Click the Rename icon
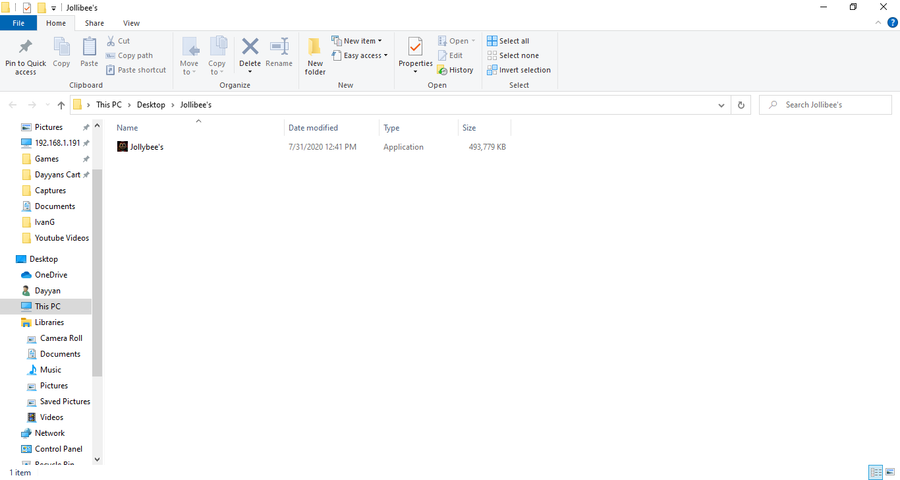The width and height of the screenshot is (900, 480). point(279,47)
